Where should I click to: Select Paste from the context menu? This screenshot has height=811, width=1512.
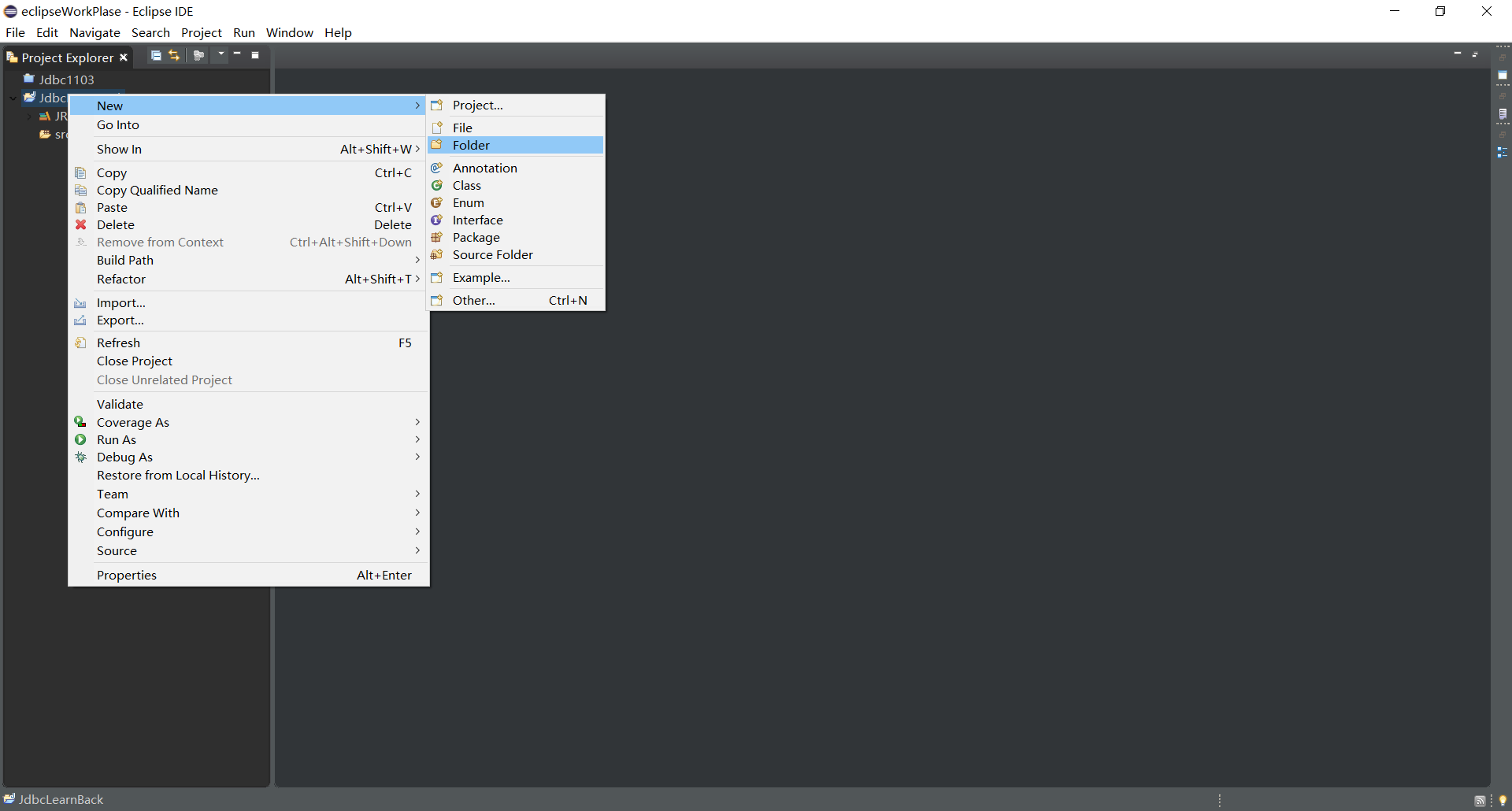click(x=248, y=207)
